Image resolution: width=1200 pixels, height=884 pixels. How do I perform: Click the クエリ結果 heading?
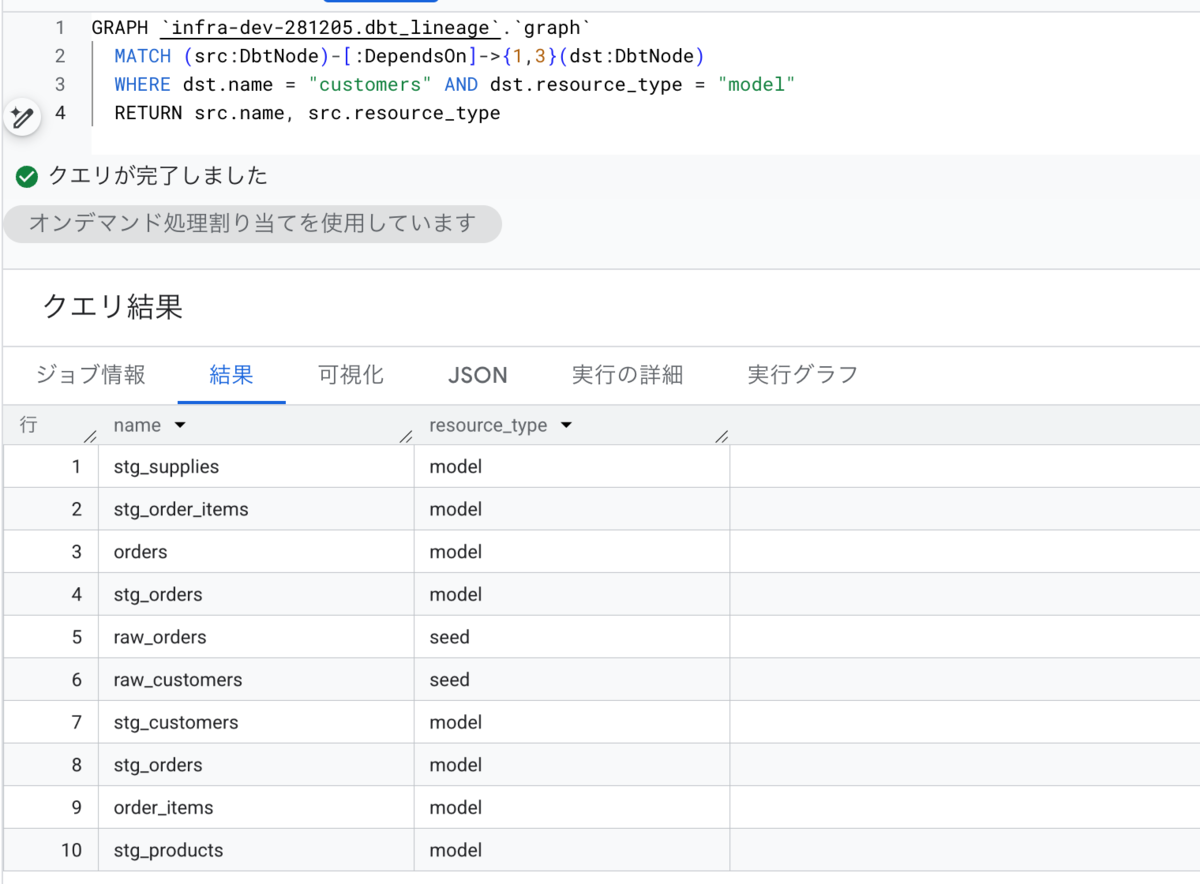[113, 306]
